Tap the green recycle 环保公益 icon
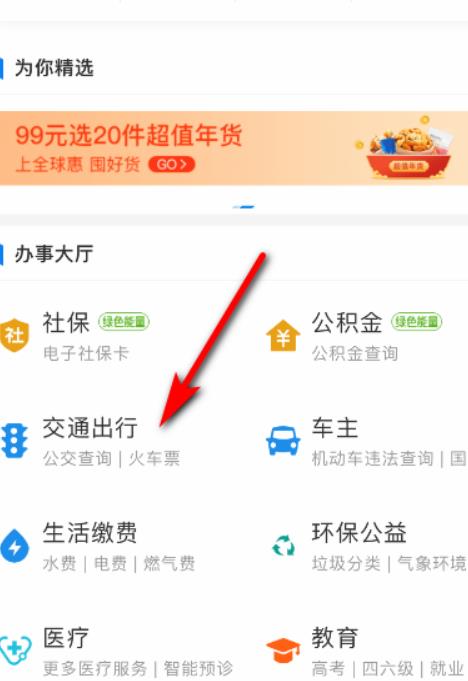 click(283, 545)
